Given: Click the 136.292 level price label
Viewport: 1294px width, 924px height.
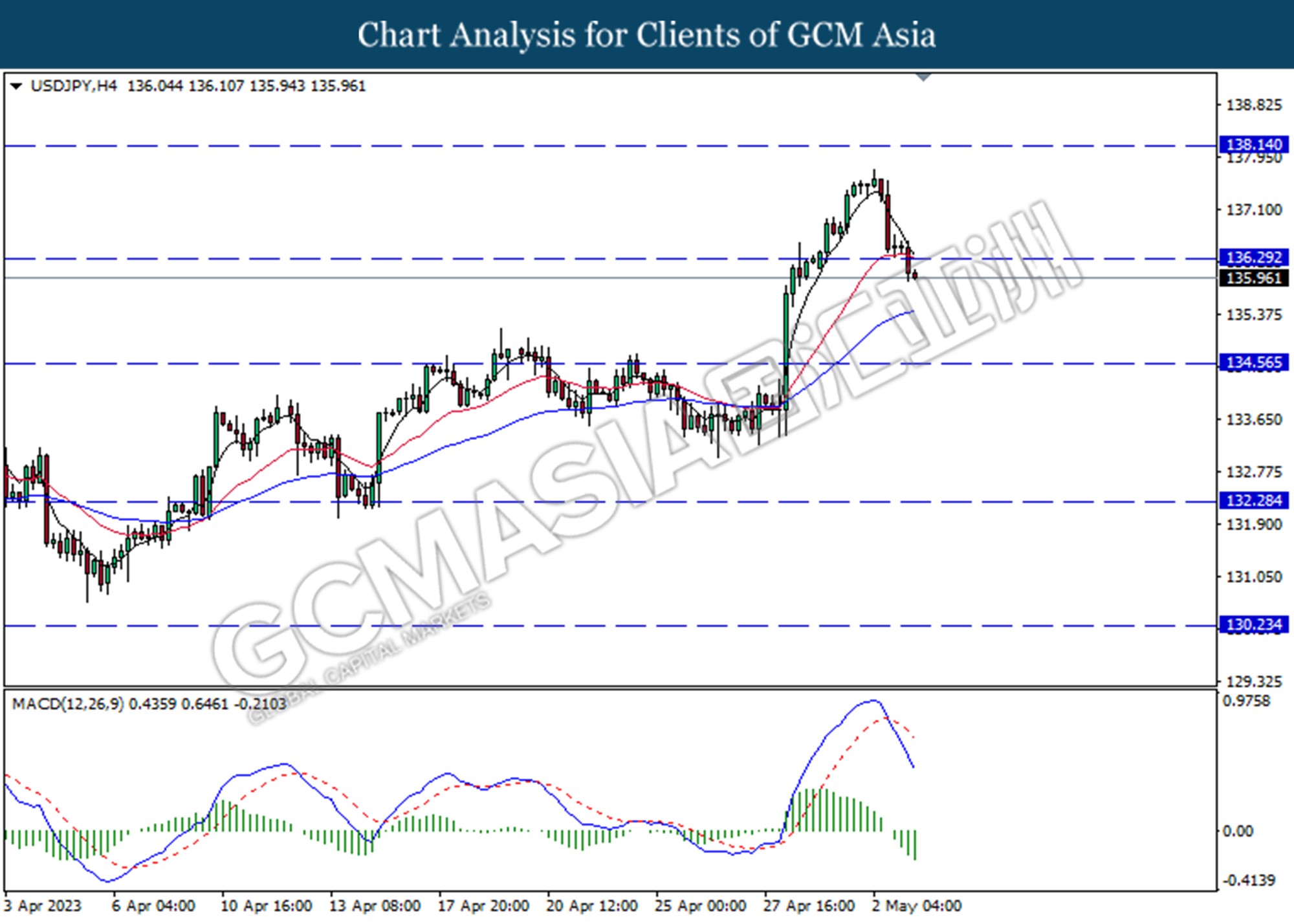Looking at the screenshot, I should click(x=1254, y=258).
